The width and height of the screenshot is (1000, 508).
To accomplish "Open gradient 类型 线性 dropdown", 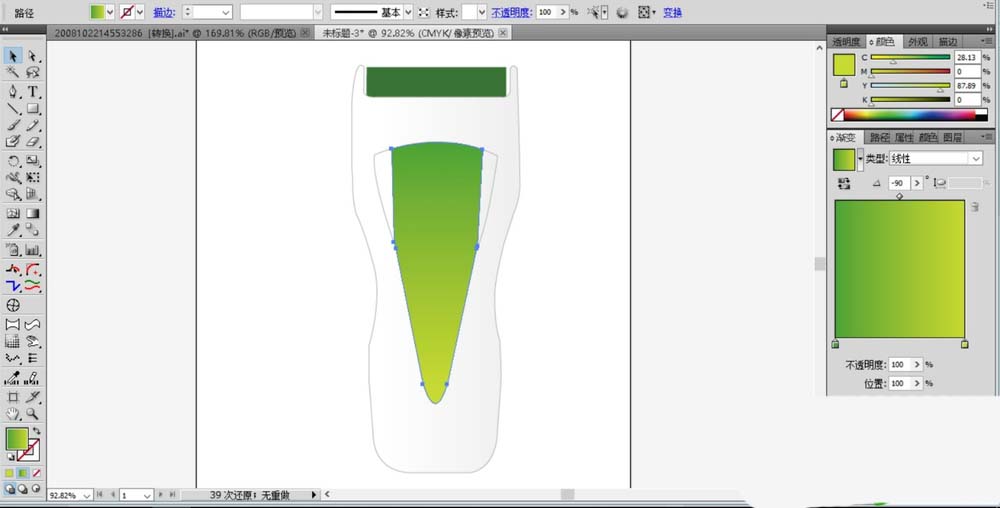I will [975, 159].
